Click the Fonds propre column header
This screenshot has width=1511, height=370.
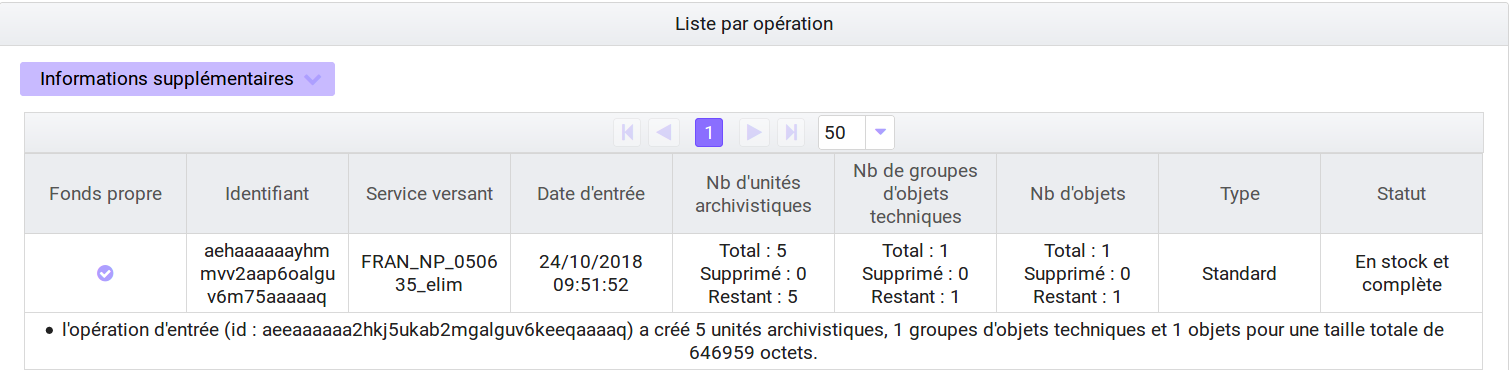pyautogui.click(x=105, y=194)
